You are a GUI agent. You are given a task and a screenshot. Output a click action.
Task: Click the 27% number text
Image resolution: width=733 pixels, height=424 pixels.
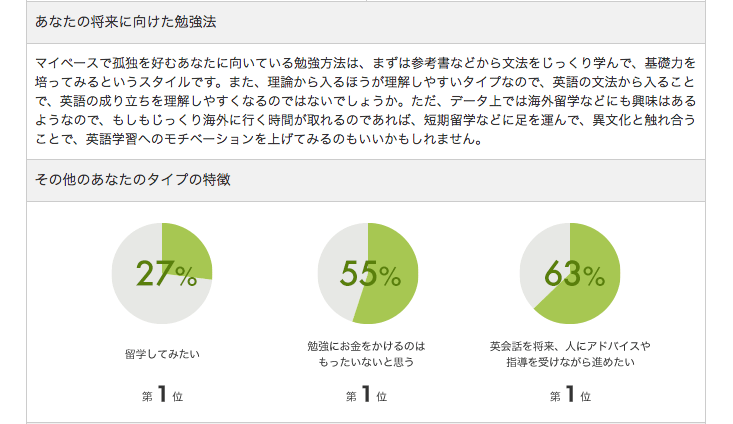[x=166, y=273]
